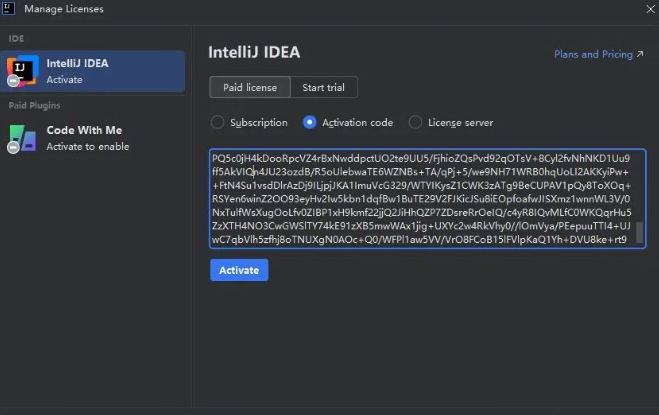Select the IntelliJ IDEA entry in the sidebar
Image resolution: width=659 pixels, height=415 pixels.
[93, 70]
